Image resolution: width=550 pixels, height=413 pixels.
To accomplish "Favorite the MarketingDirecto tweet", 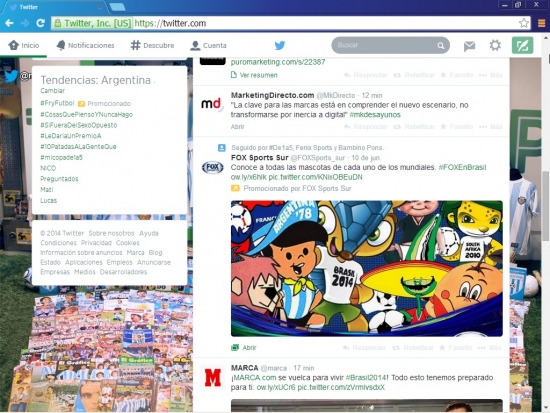I will point(457,127).
